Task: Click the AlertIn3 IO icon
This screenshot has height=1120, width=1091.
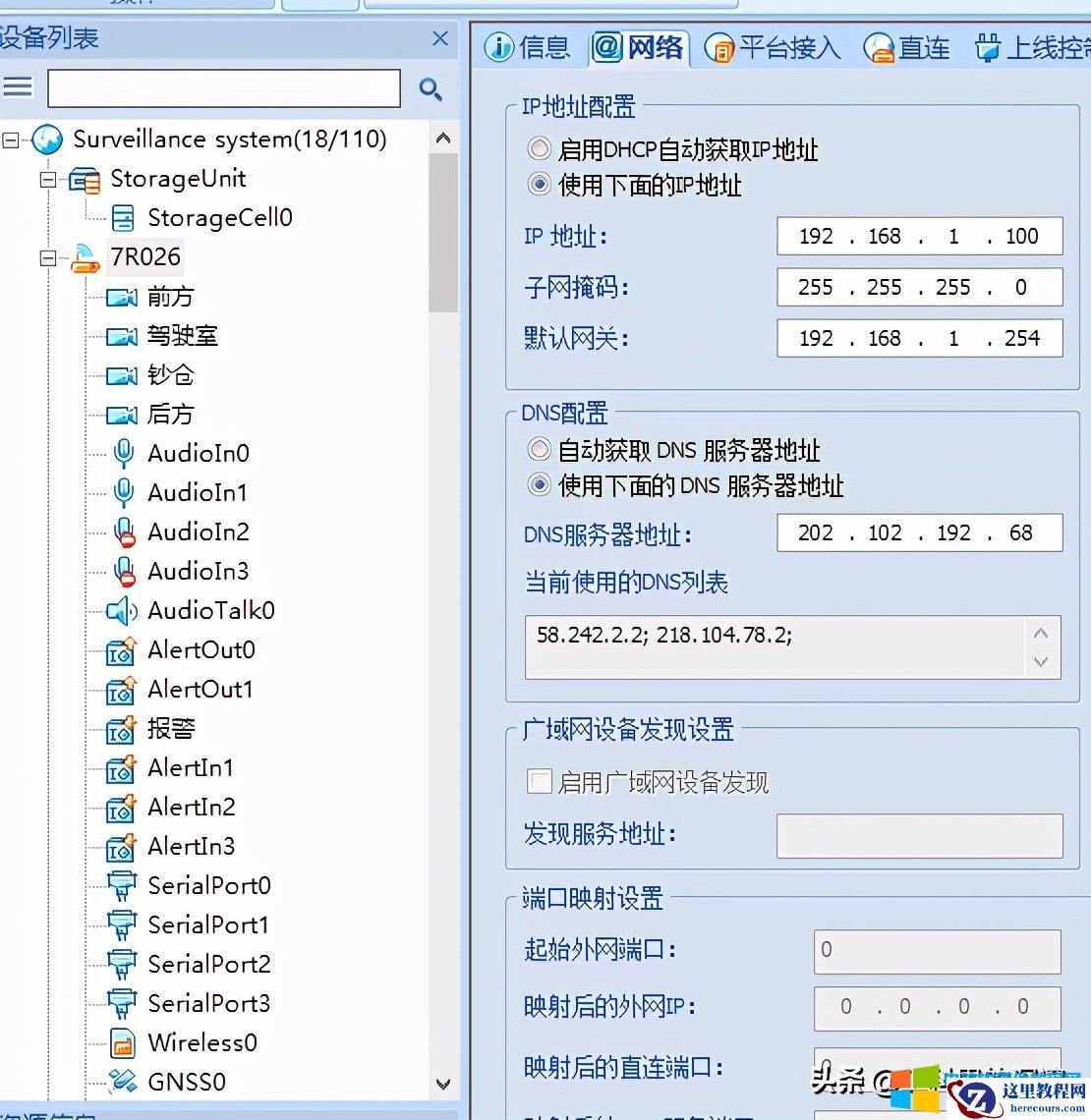Action: click(x=121, y=847)
